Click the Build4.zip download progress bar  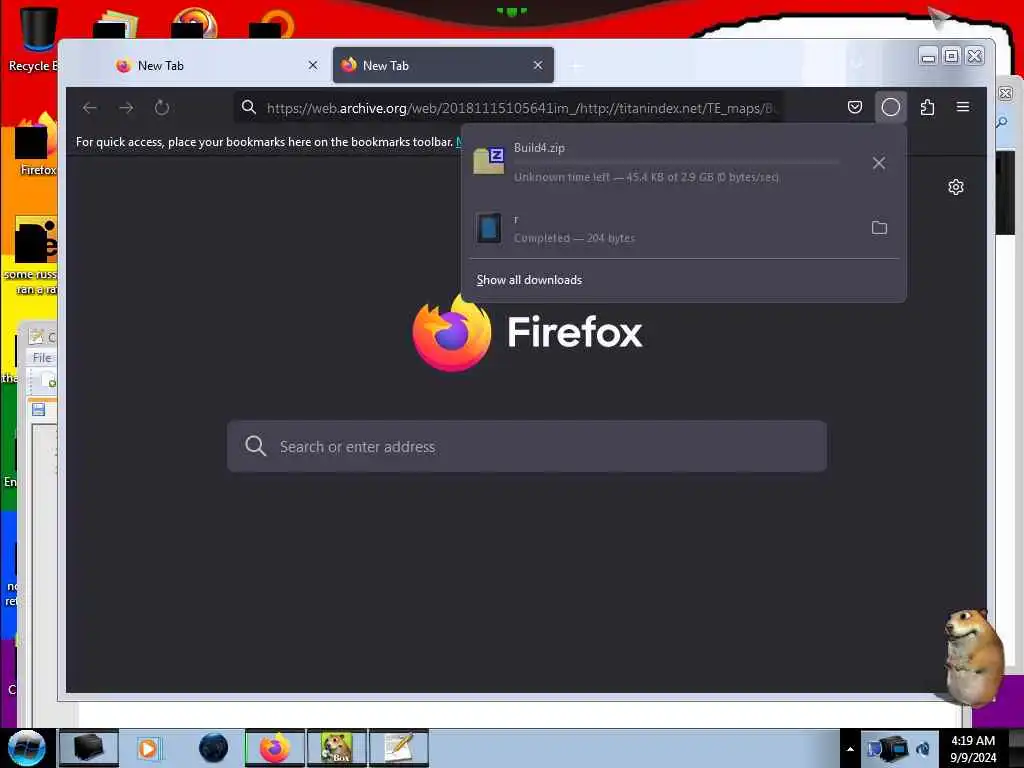click(x=676, y=162)
